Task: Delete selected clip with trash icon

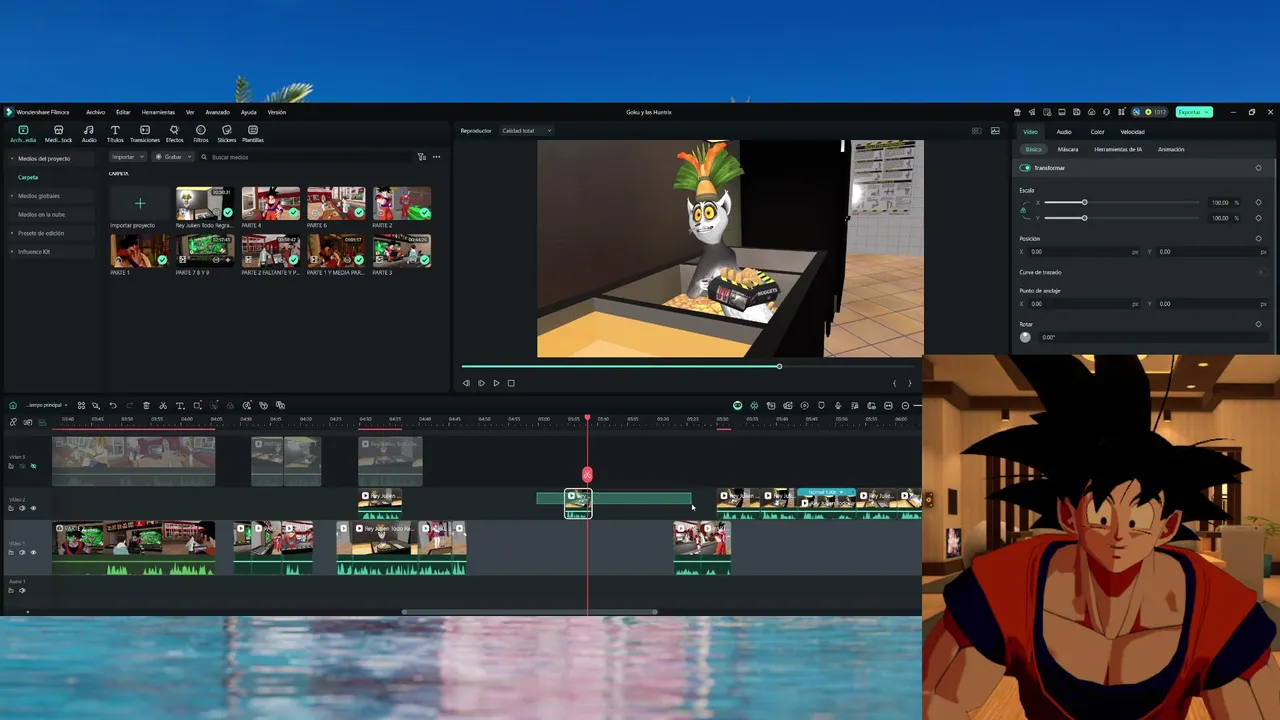Action: pyautogui.click(x=146, y=405)
